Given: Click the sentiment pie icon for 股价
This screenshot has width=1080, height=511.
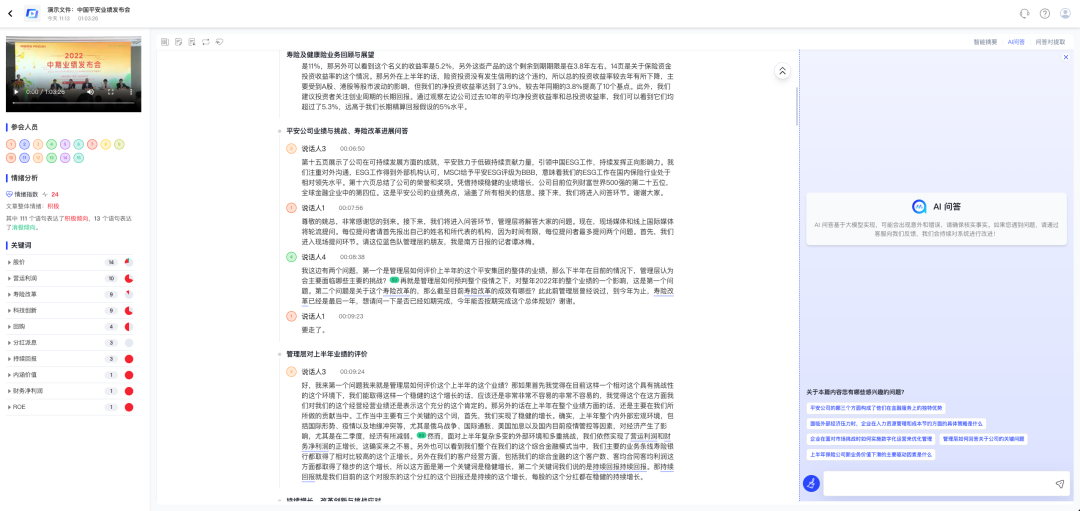Looking at the screenshot, I should click(x=129, y=262).
